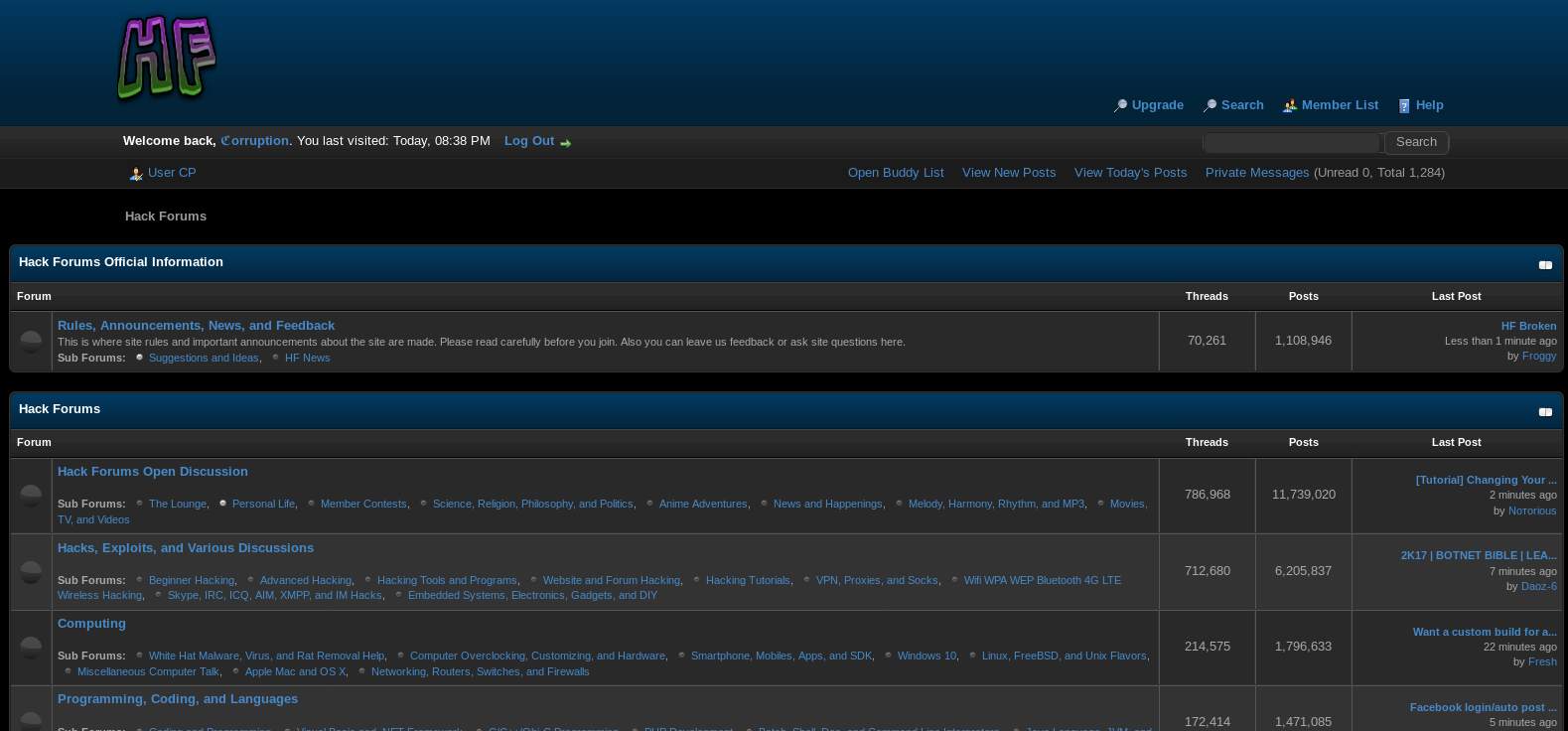Viewport: 1568px width, 731px height.
Task: Open the Corruption username profile
Action: pos(255,141)
